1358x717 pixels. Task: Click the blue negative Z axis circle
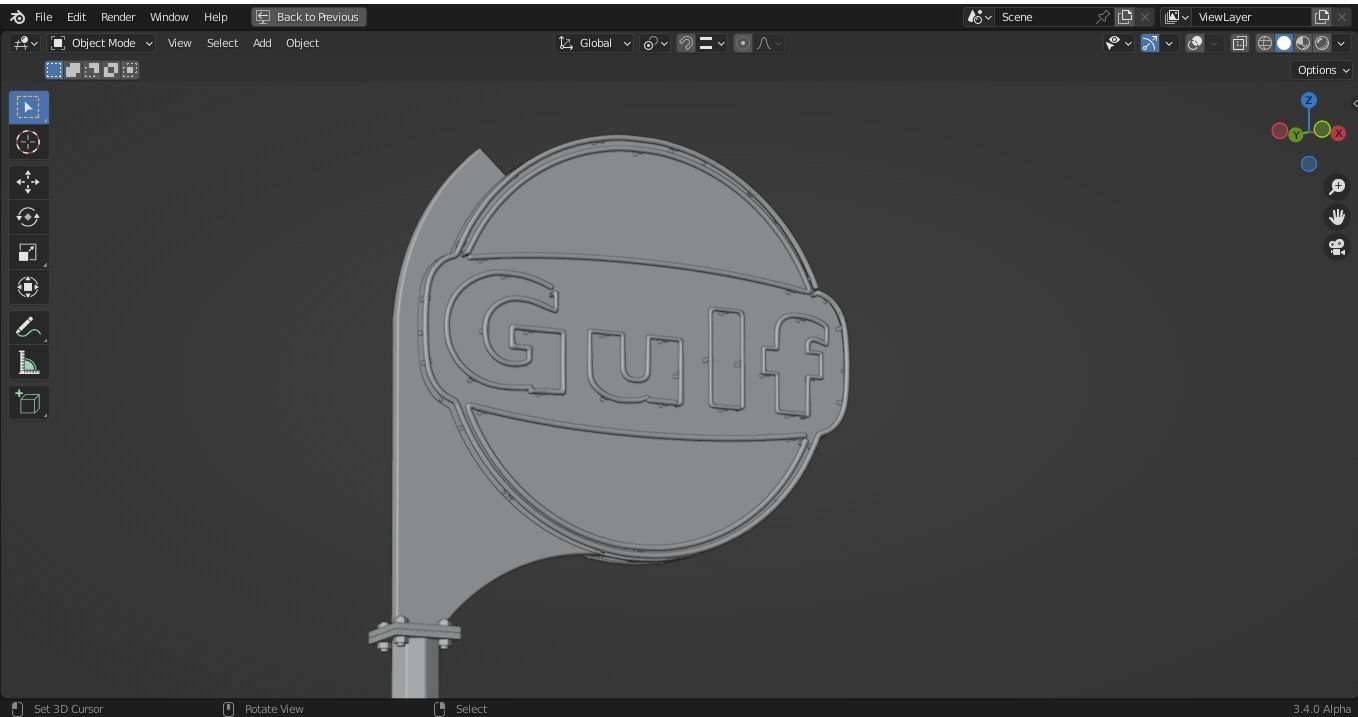click(x=1309, y=164)
